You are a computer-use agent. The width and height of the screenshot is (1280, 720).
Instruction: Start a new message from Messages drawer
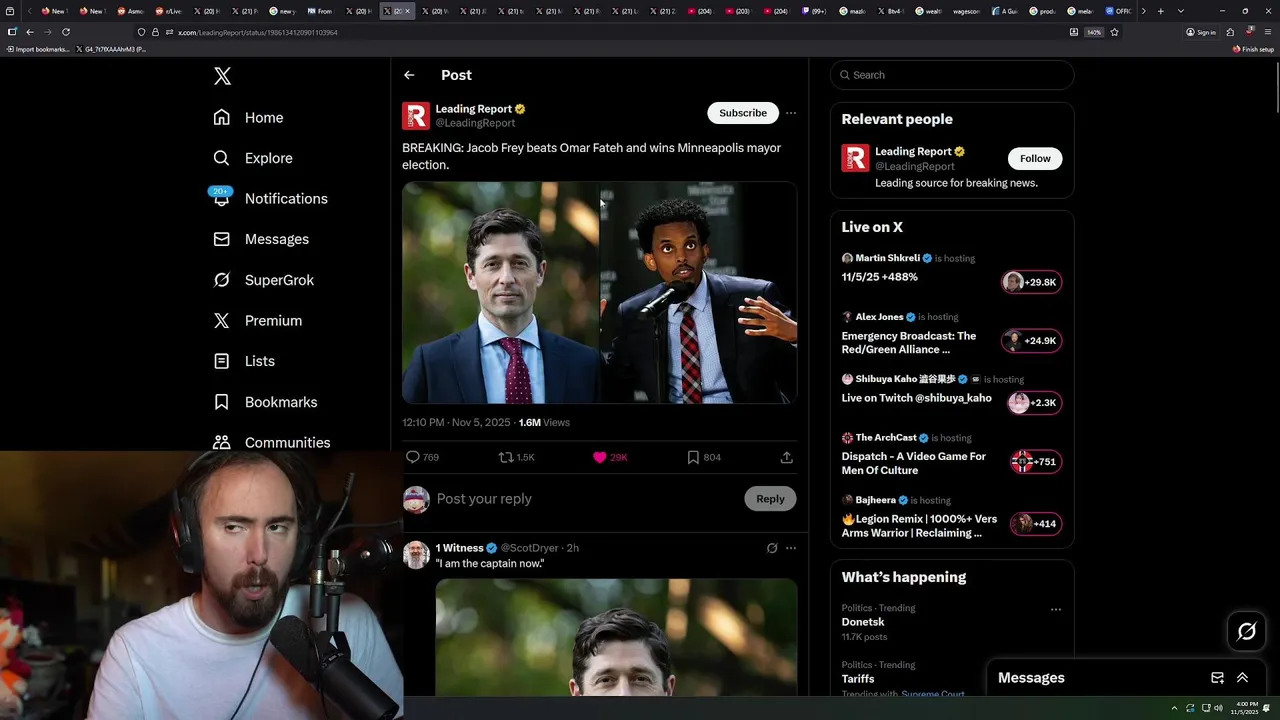[1217, 678]
